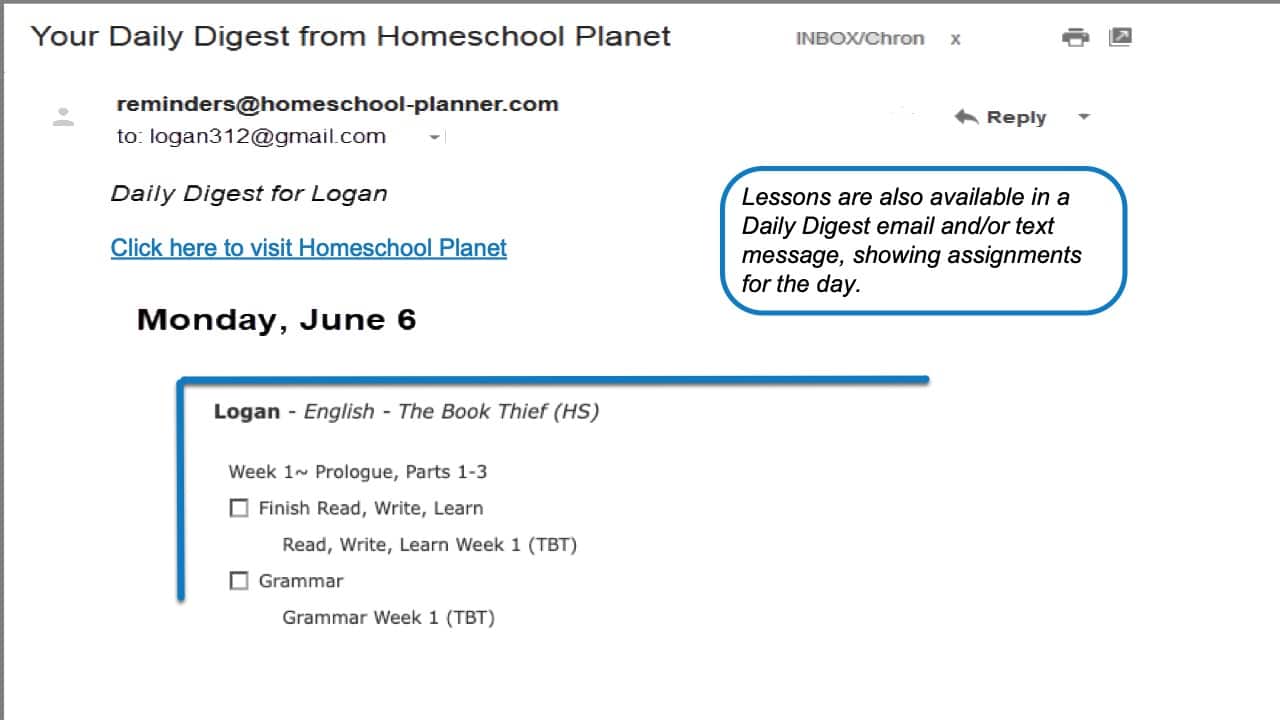Check the Grammar assignment checkbox
This screenshot has width=1280, height=720.
click(239, 581)
